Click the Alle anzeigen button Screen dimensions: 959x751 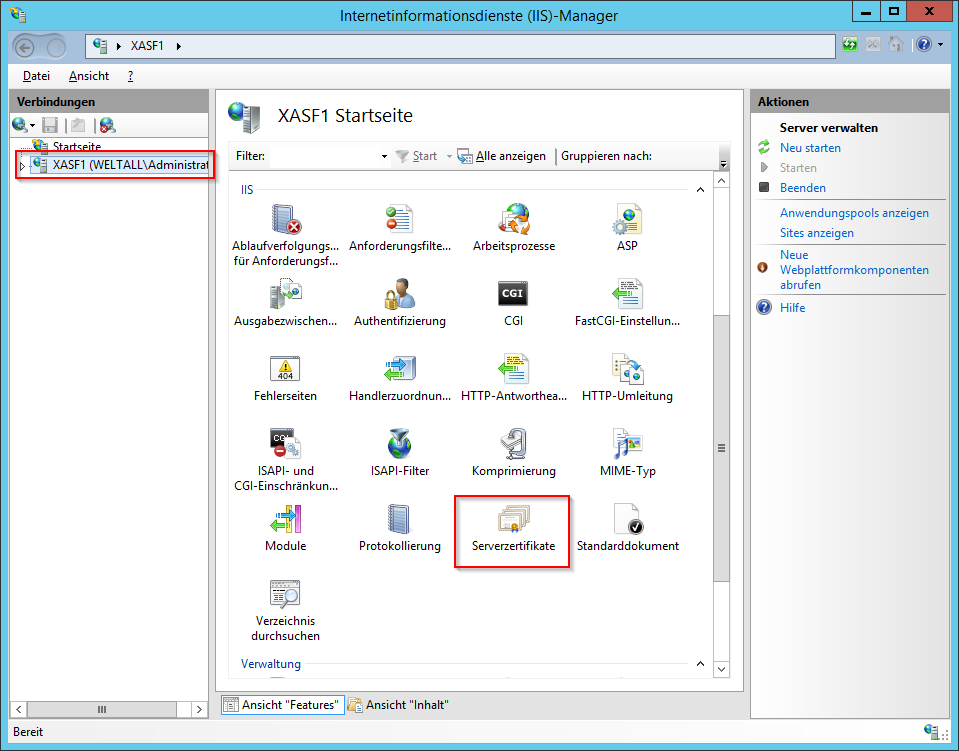[x=503, y=157]
